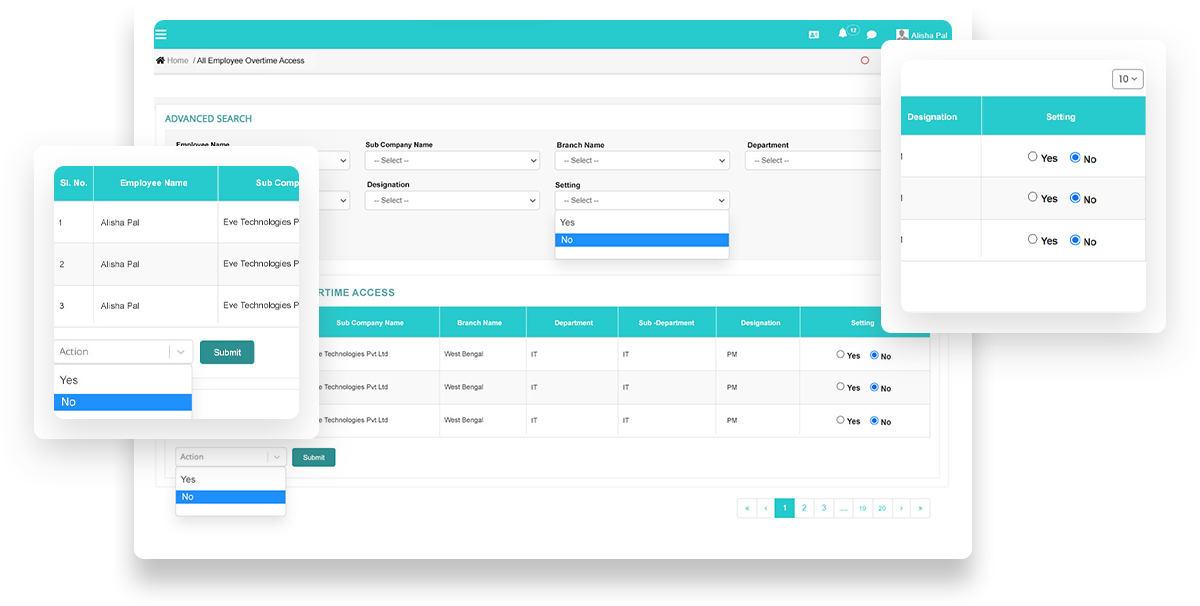
Task: Click the notification bell icon
Action: pyautogui.click(x=843, y=33)
